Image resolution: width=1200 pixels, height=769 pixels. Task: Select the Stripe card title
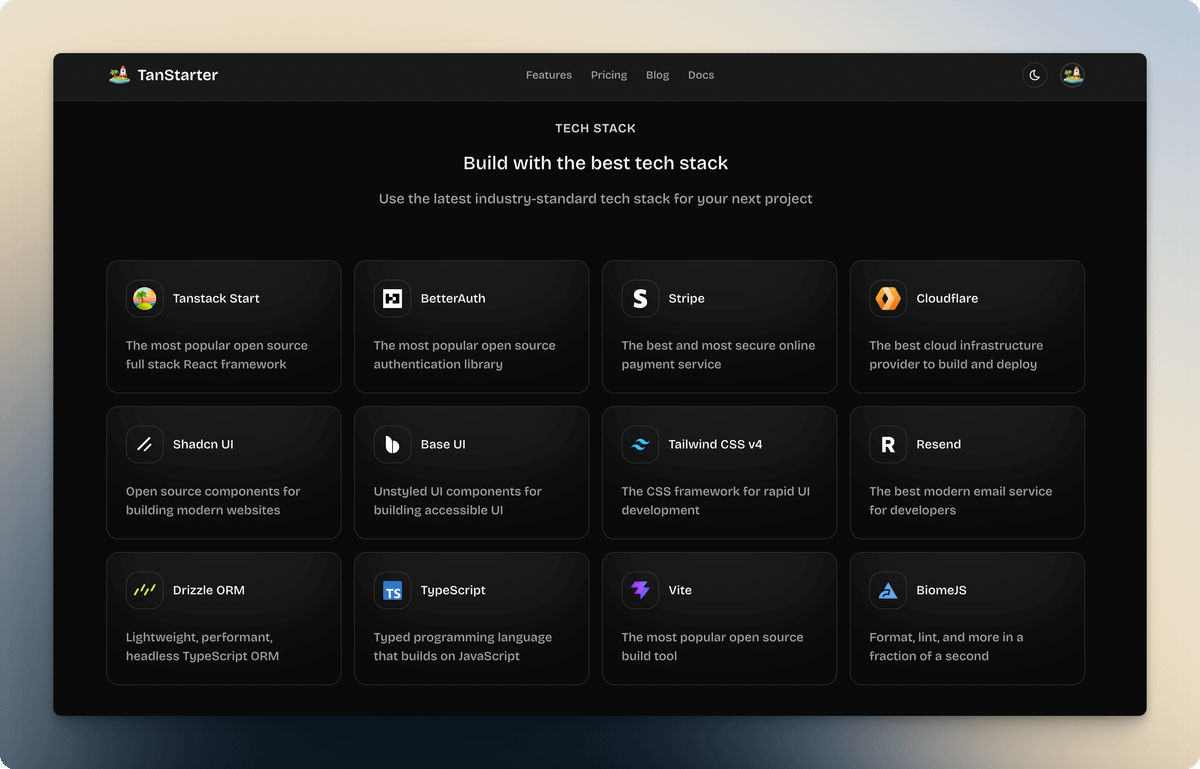(x=687, y=299)
